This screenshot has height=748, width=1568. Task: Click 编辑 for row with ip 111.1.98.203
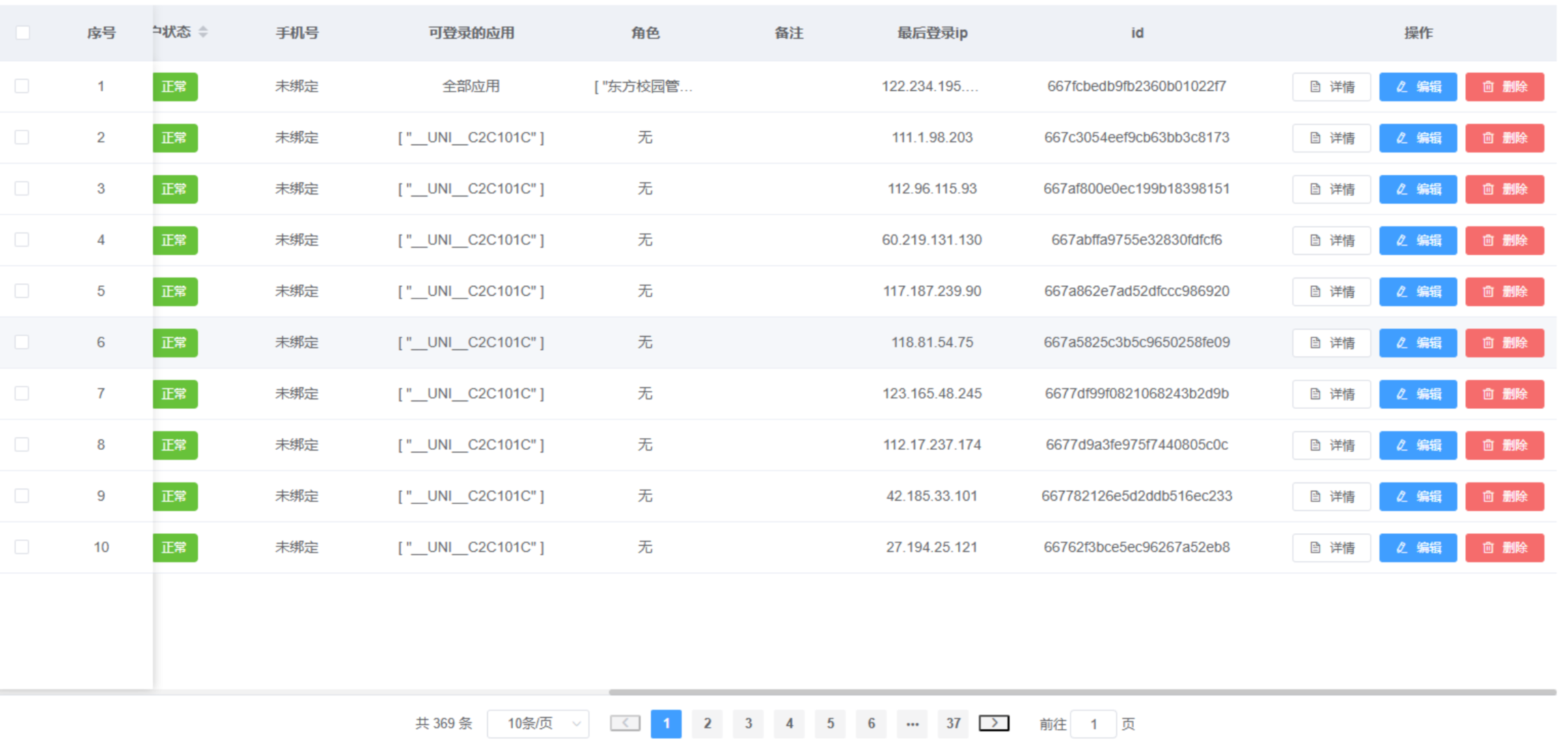click(x=1418, y=138)
